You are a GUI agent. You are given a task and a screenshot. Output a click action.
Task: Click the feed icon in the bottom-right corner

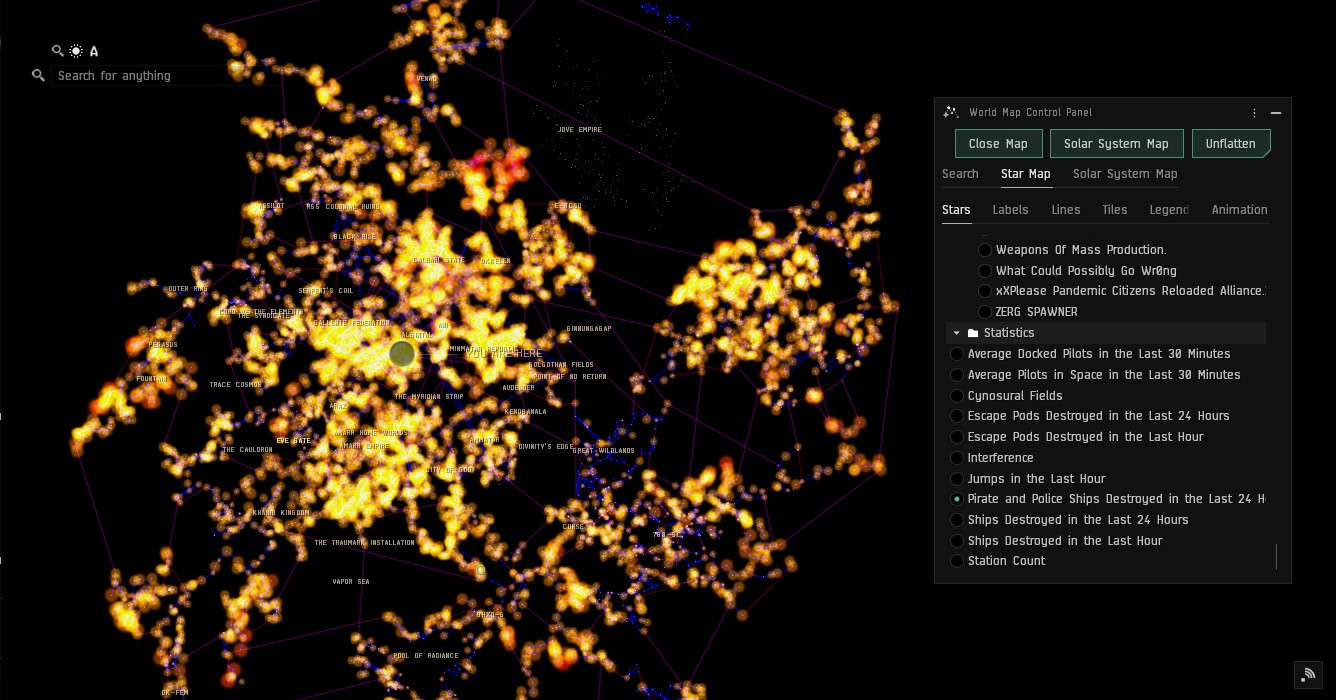click(1308, 675)
